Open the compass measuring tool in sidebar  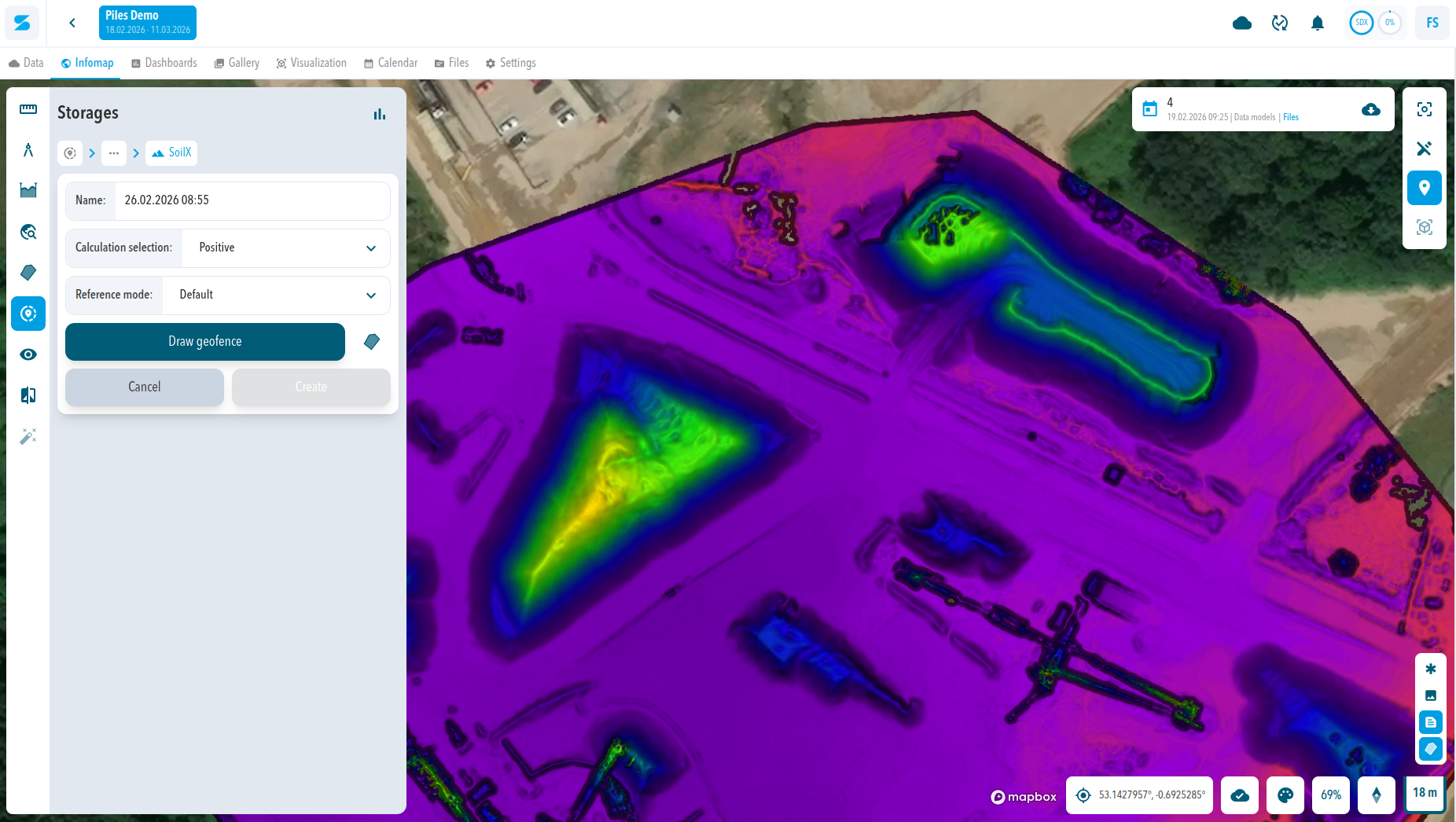tap(28, 150)
